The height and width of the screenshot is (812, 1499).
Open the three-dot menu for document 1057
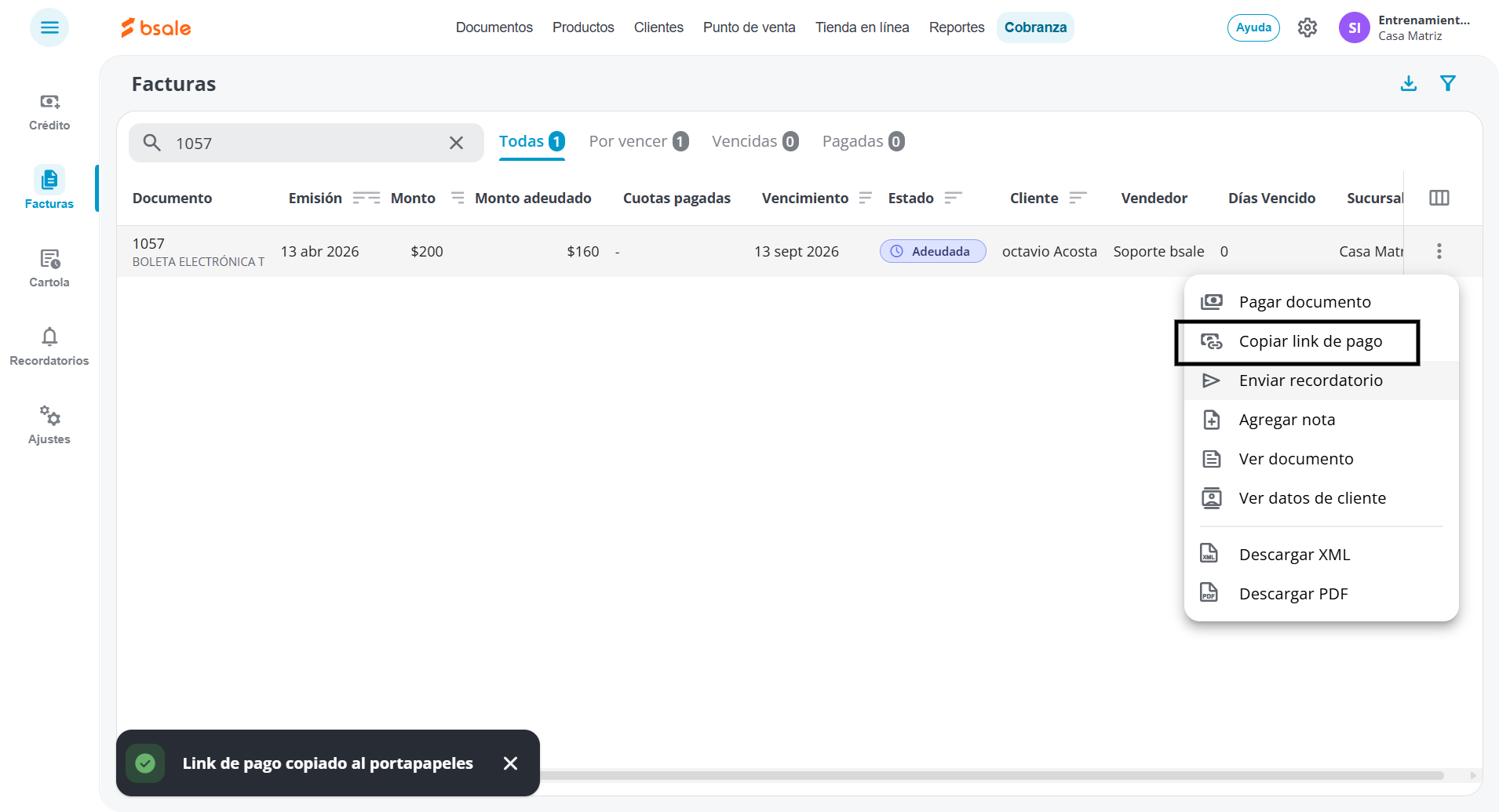[x=1439, y=251]
